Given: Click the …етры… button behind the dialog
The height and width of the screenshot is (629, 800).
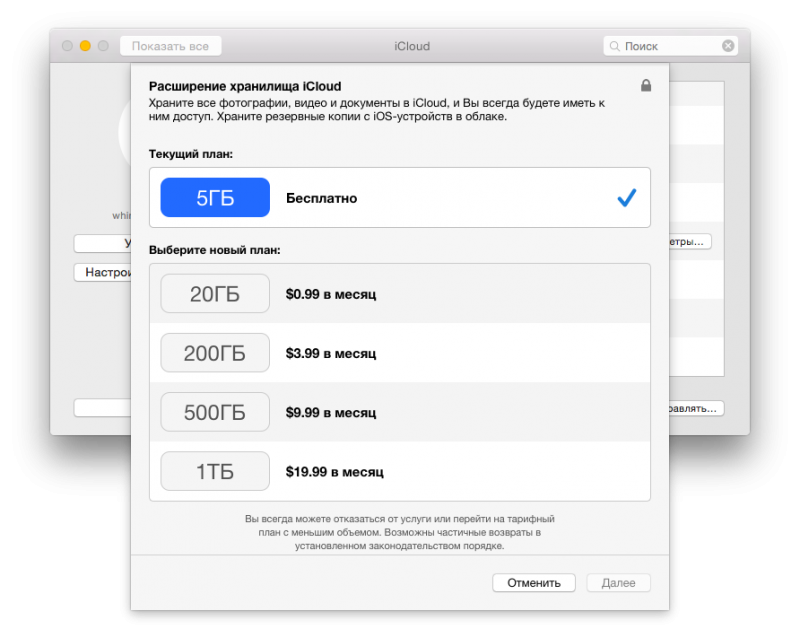Looking at the screenshot, I should pyautogui.click(x=690, y=241).
